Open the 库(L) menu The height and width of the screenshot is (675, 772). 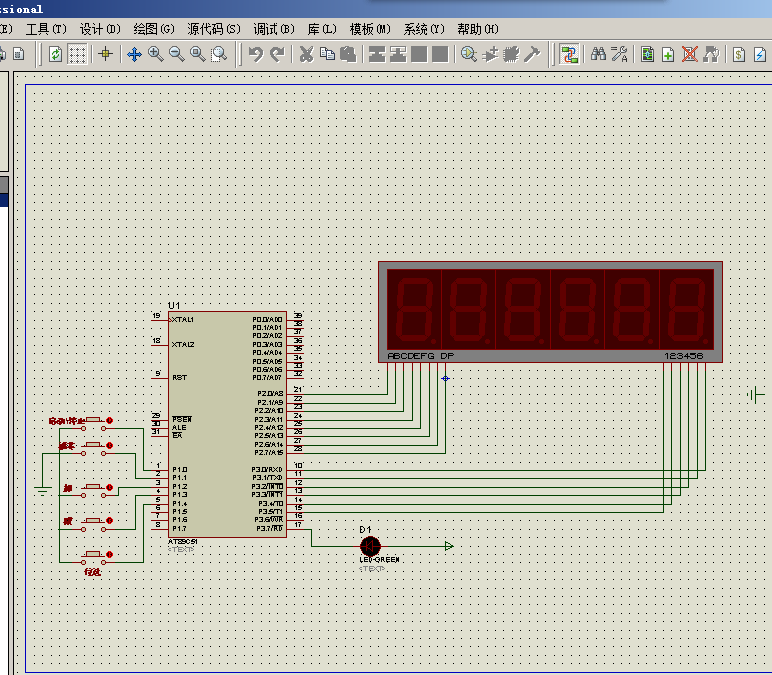tap(322, 30)
